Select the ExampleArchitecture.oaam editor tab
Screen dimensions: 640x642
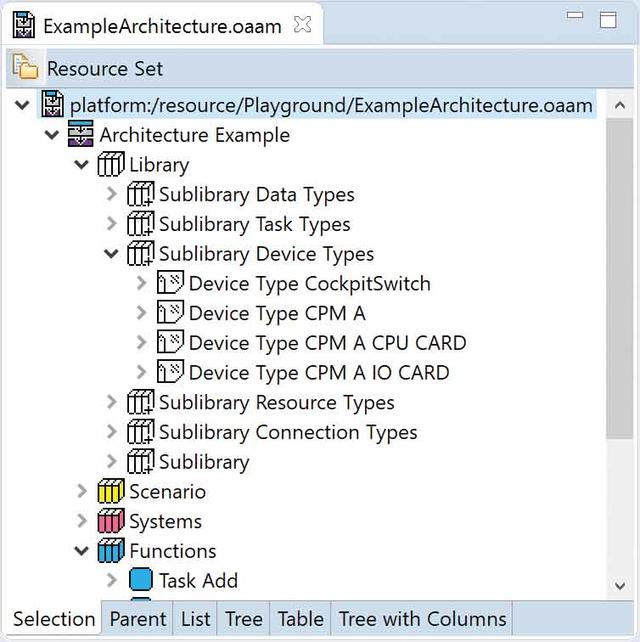tap(162, 26)
